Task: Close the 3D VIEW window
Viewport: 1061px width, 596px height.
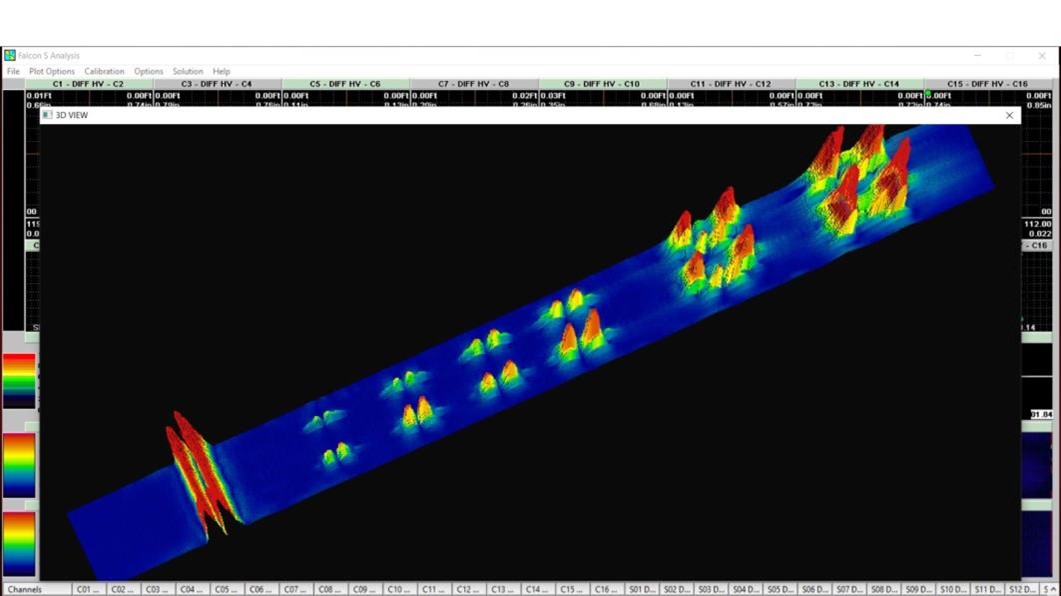Action: (1009, 116)
